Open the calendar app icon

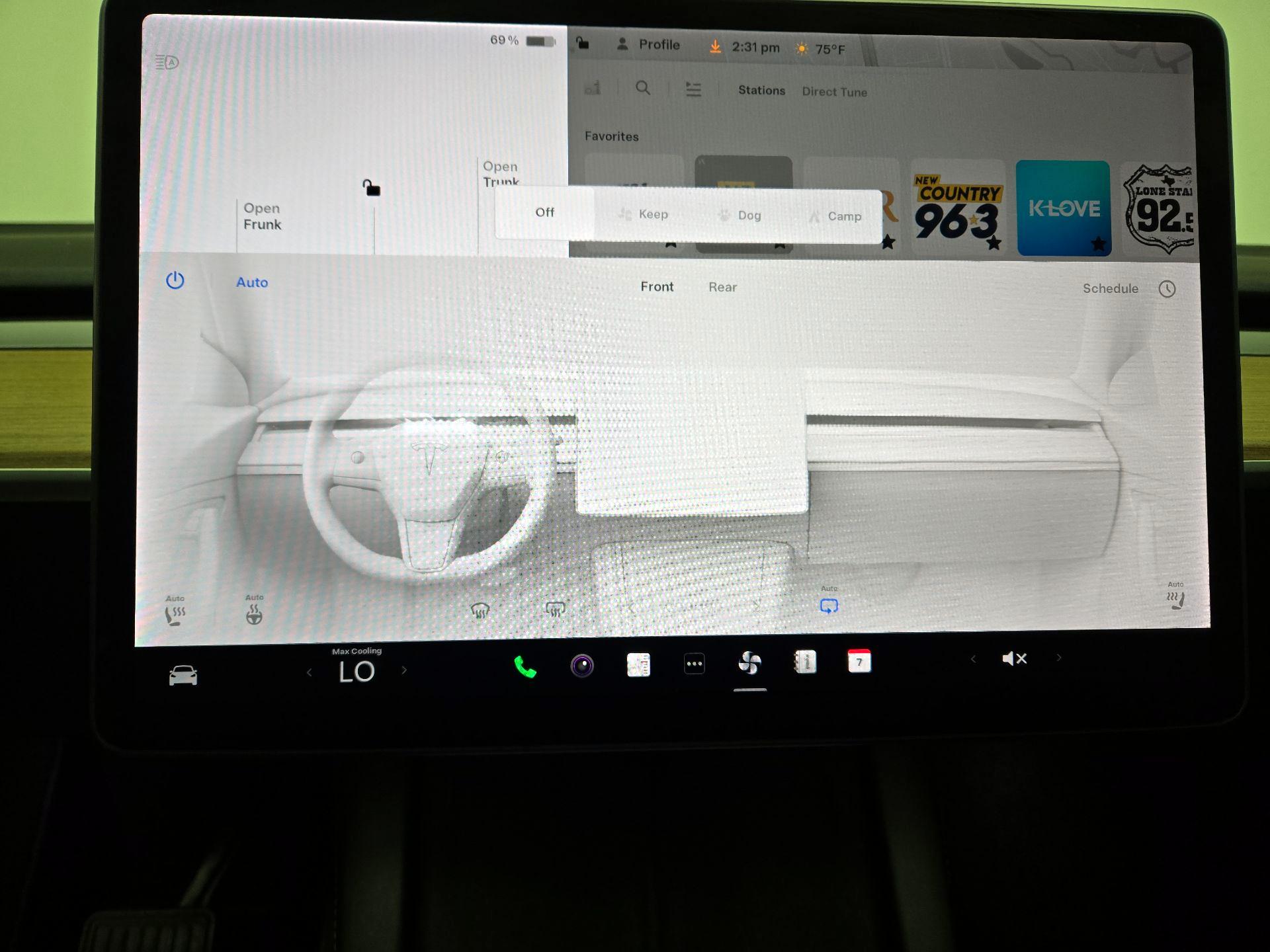coord(859,663)
